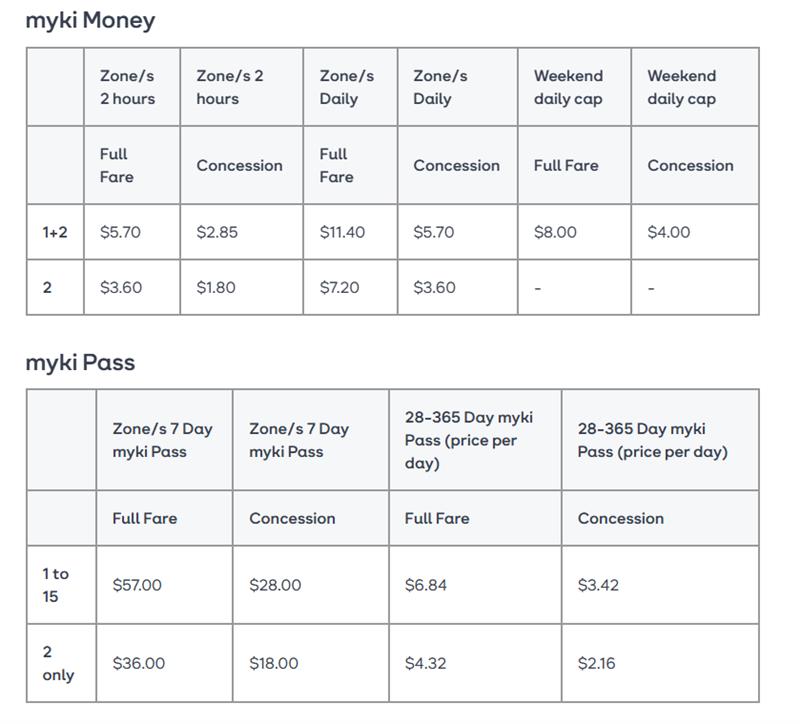The width and height of the screenshot is (800, 724).
Task: Select the $28.00 concession pass cell
Action: point(275,585)
